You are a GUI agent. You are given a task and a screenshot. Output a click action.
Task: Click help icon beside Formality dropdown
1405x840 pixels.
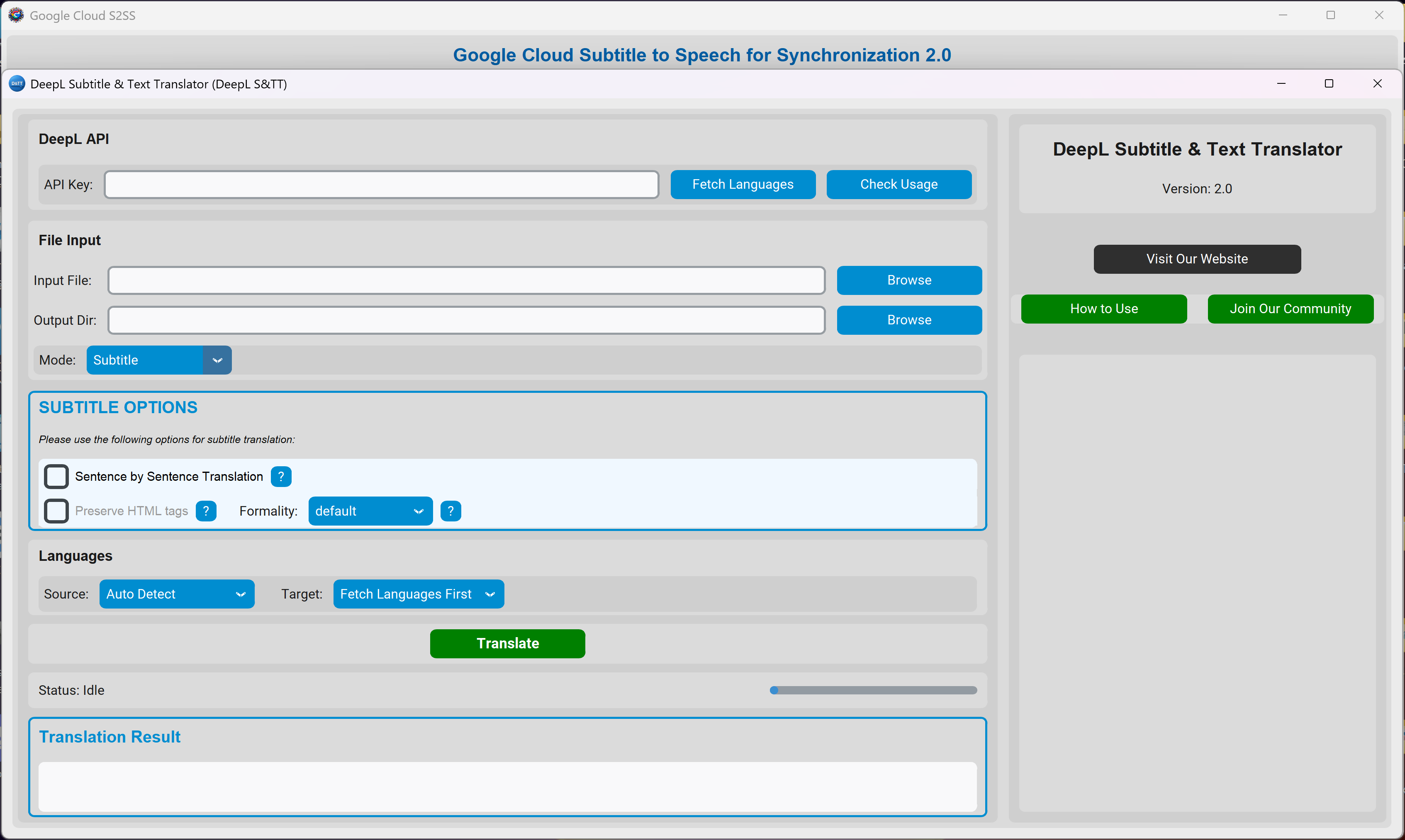click(450, 511)
